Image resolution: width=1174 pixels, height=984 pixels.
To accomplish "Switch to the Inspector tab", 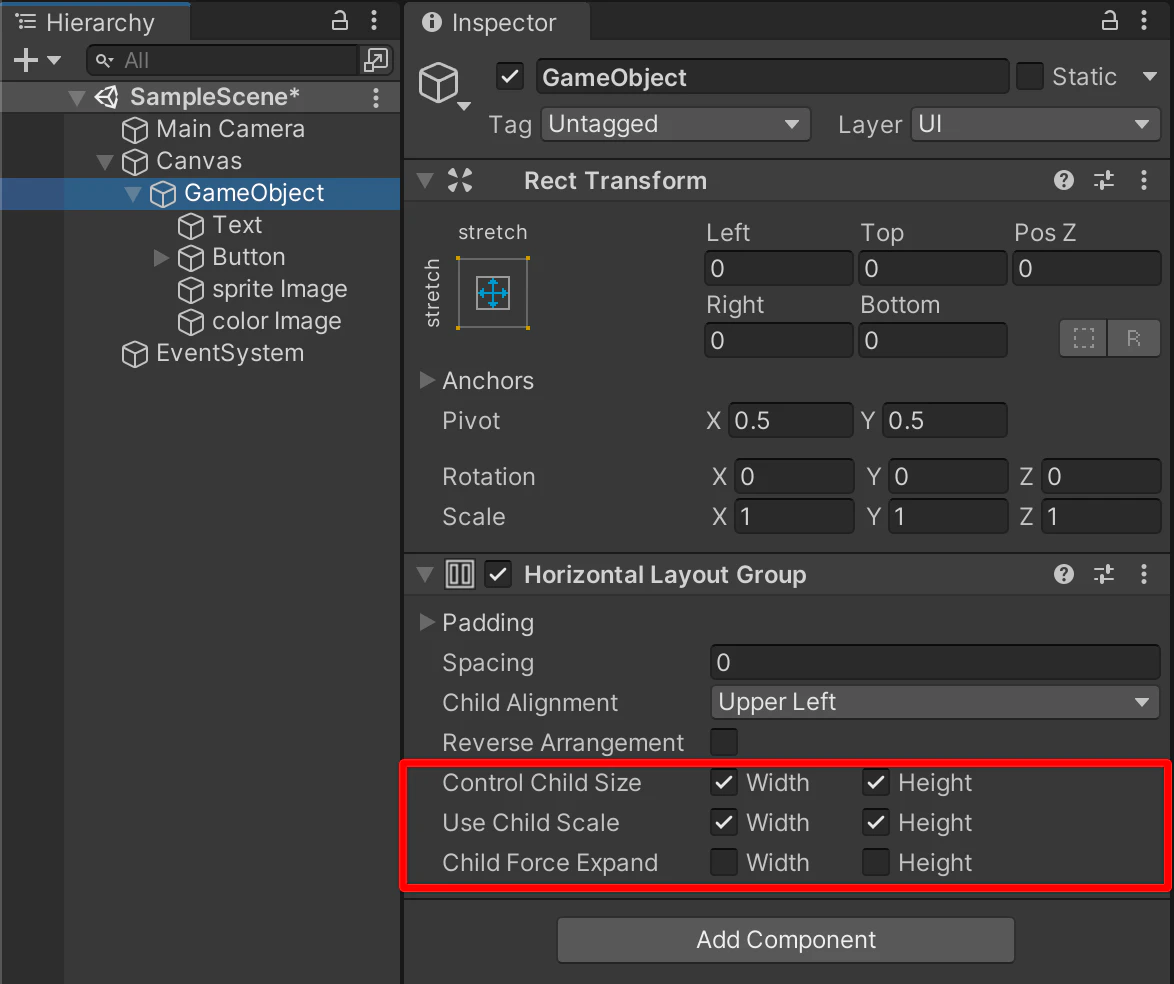I will 497,22.
